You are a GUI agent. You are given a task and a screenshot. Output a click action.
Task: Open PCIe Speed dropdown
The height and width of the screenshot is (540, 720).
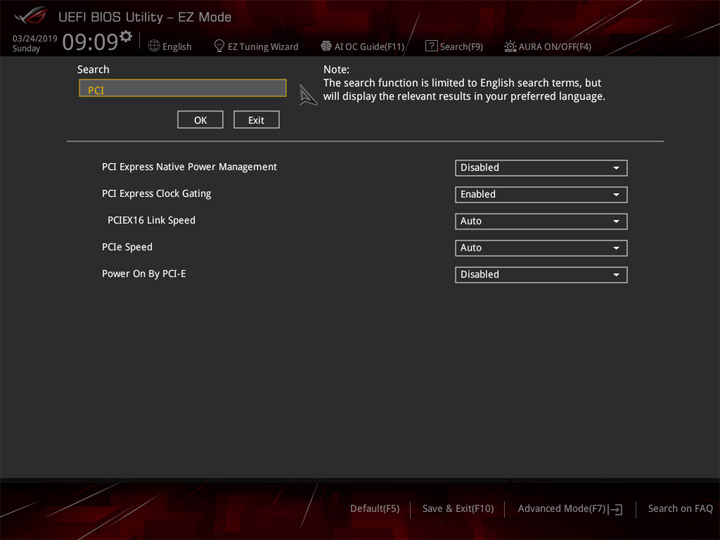point(541,248)
